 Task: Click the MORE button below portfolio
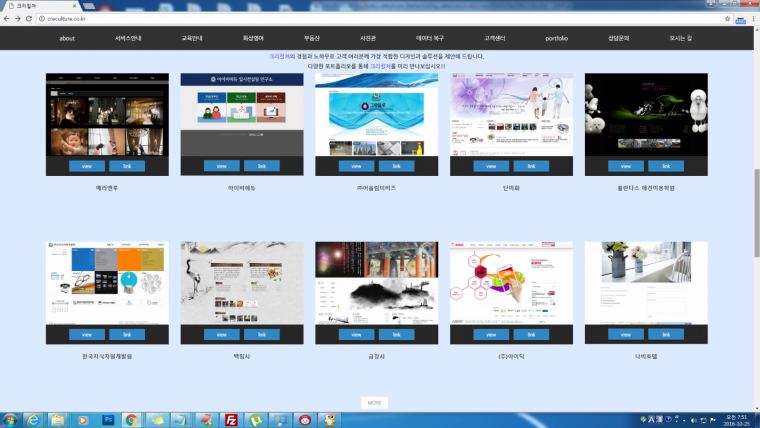coord(374,403)
